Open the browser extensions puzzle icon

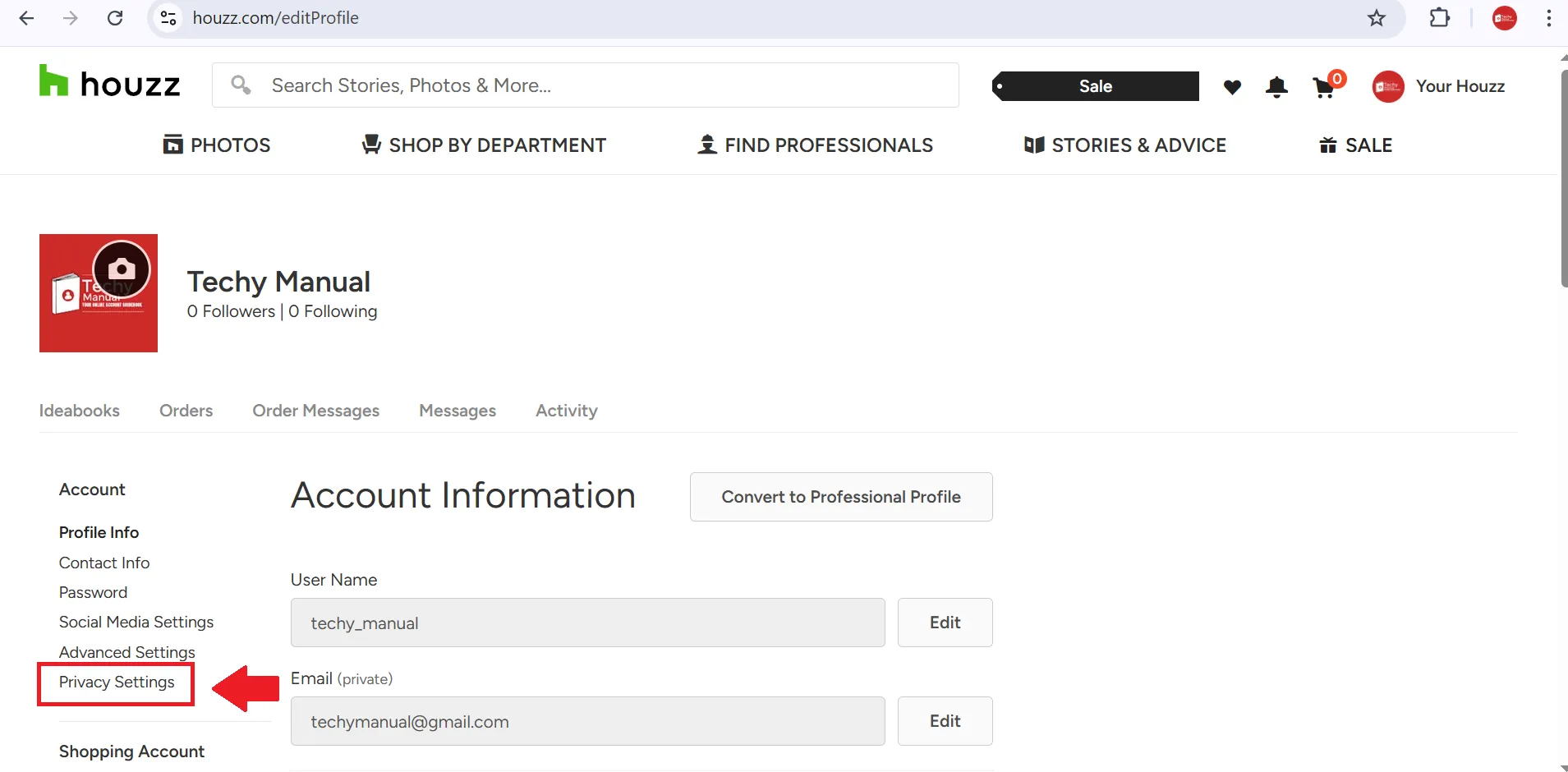point(1440,17)
